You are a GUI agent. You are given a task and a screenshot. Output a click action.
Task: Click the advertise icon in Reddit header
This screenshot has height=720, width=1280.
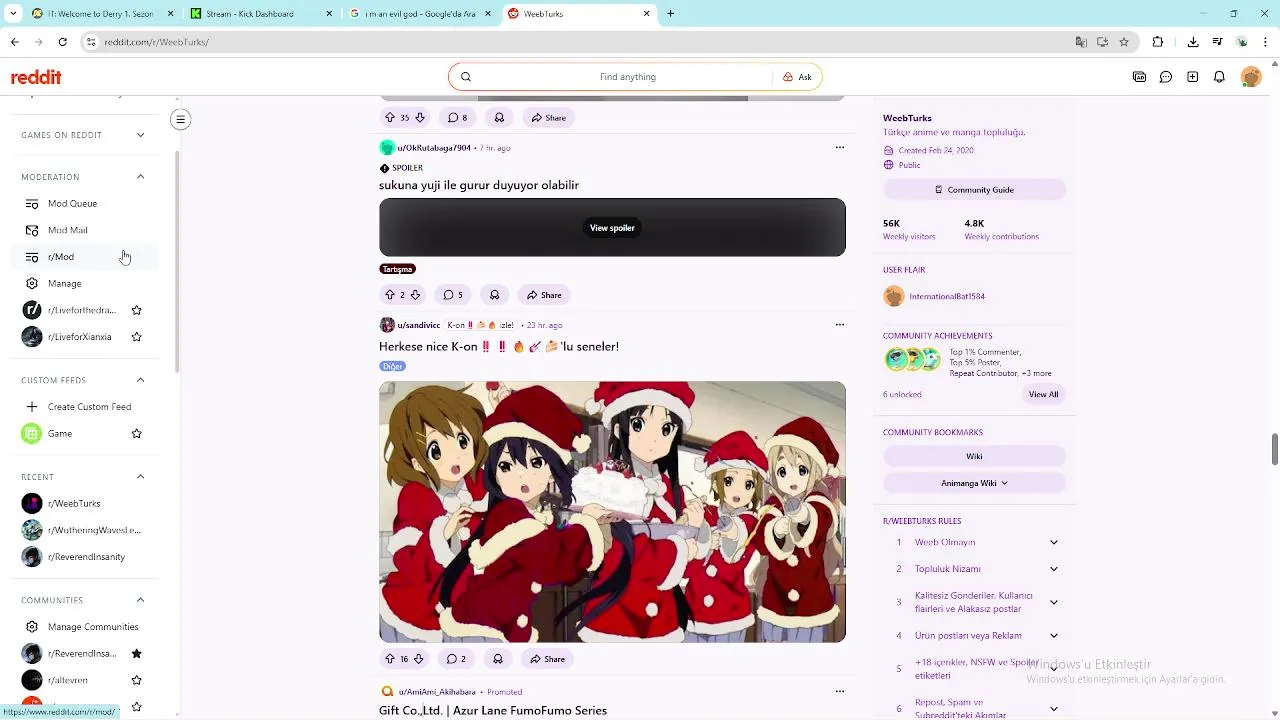1139,77
